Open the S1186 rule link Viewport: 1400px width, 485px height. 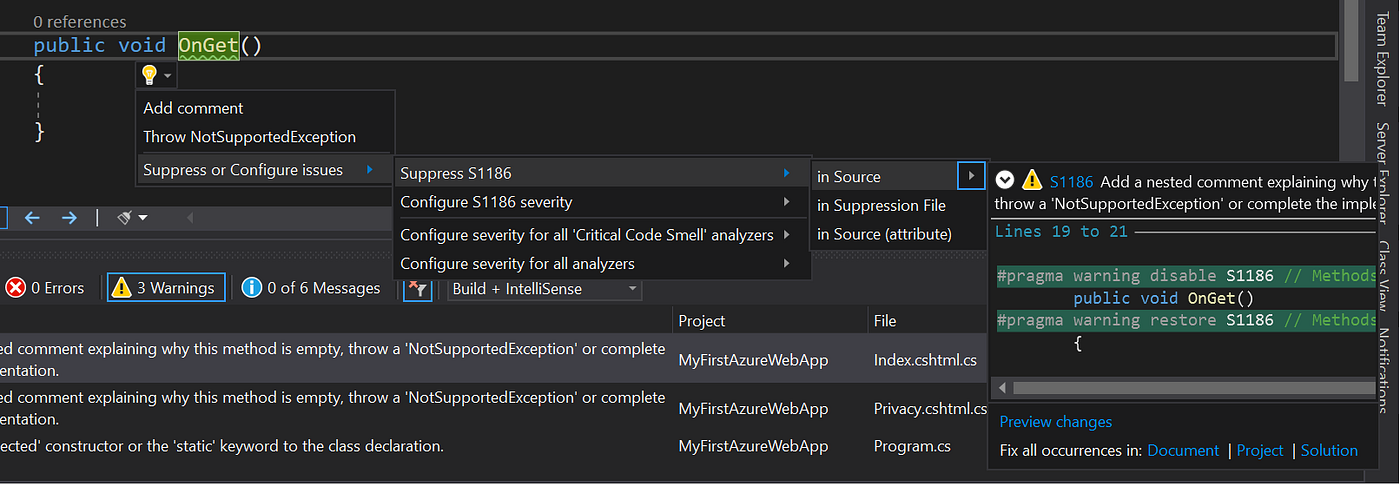1071,181
